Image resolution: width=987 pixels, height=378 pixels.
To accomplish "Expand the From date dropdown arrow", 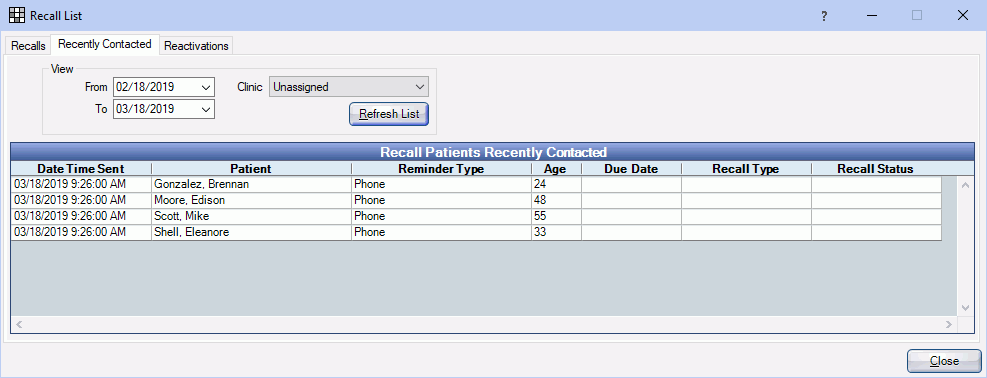I will 206,87.
